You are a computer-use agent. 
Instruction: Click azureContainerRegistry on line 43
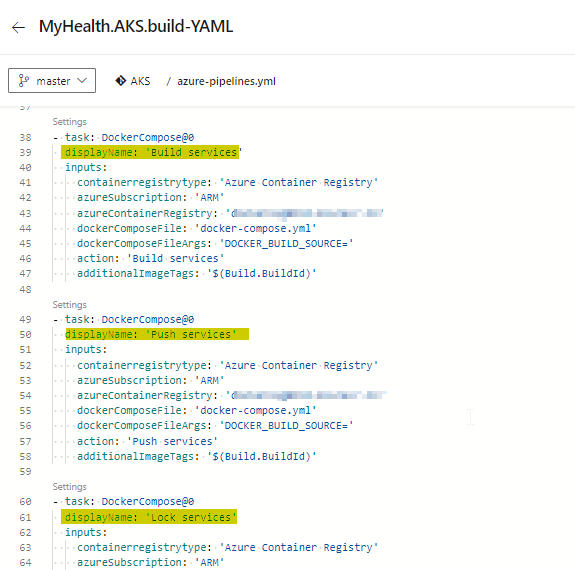point(230,213)
